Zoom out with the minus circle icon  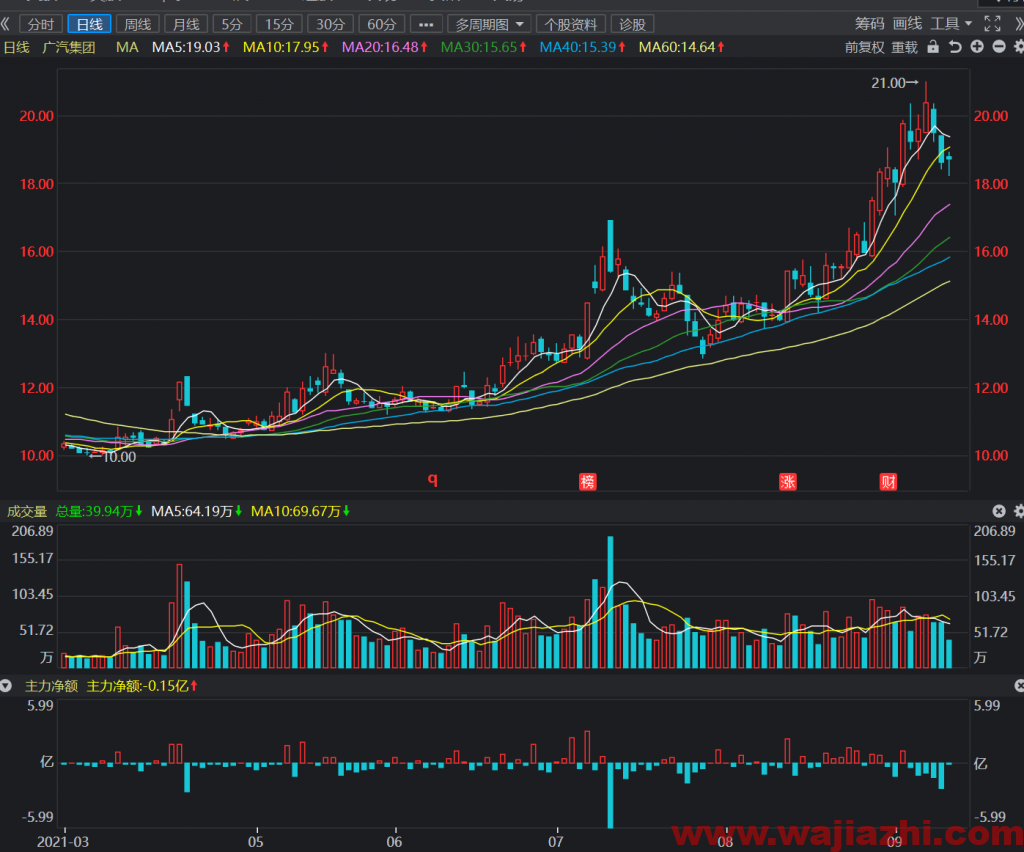pyautogui.click(x=999, y=47)
